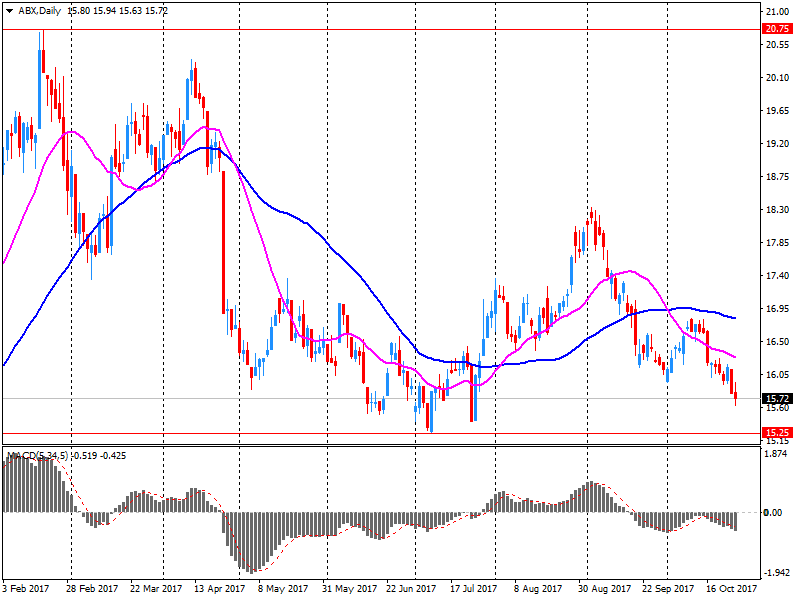Click the 17.40 price axis label
This screenshot has height=600, width=800.
tap(778, 276)
